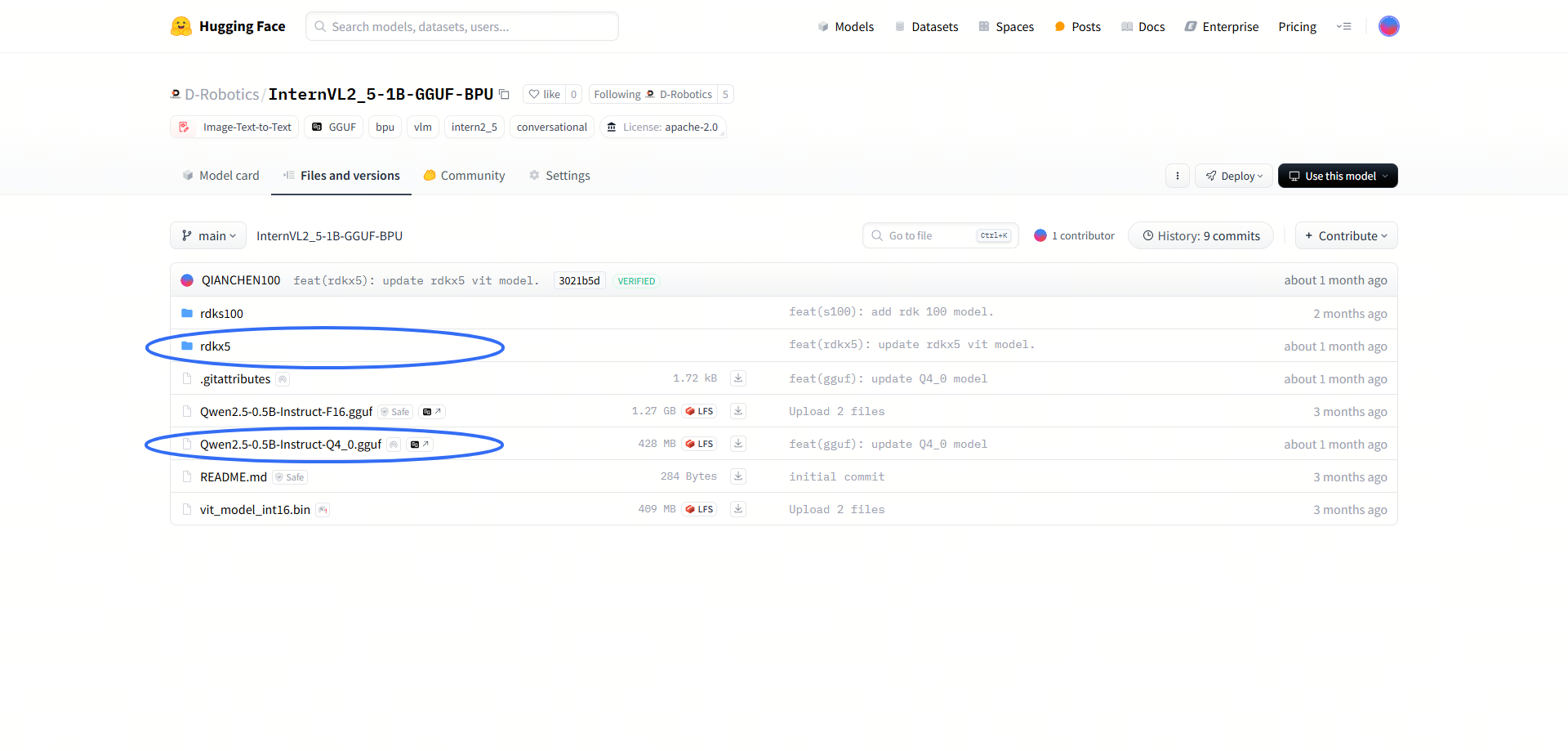
Task: Download vit_model_int16.bin file
Action: 738,508
